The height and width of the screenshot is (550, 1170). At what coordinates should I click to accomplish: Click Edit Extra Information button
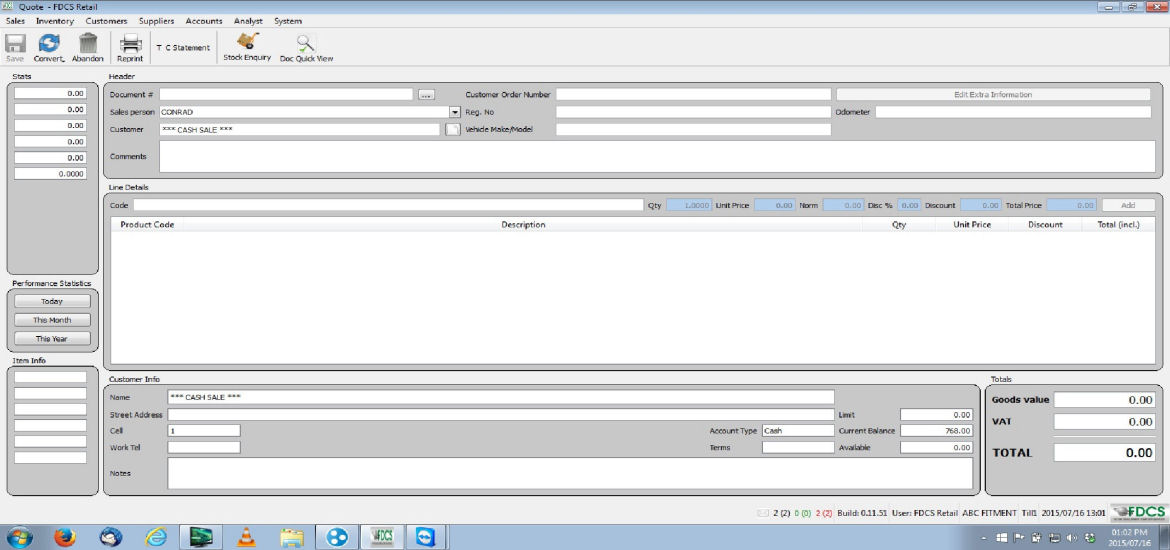tap(993, 95)
